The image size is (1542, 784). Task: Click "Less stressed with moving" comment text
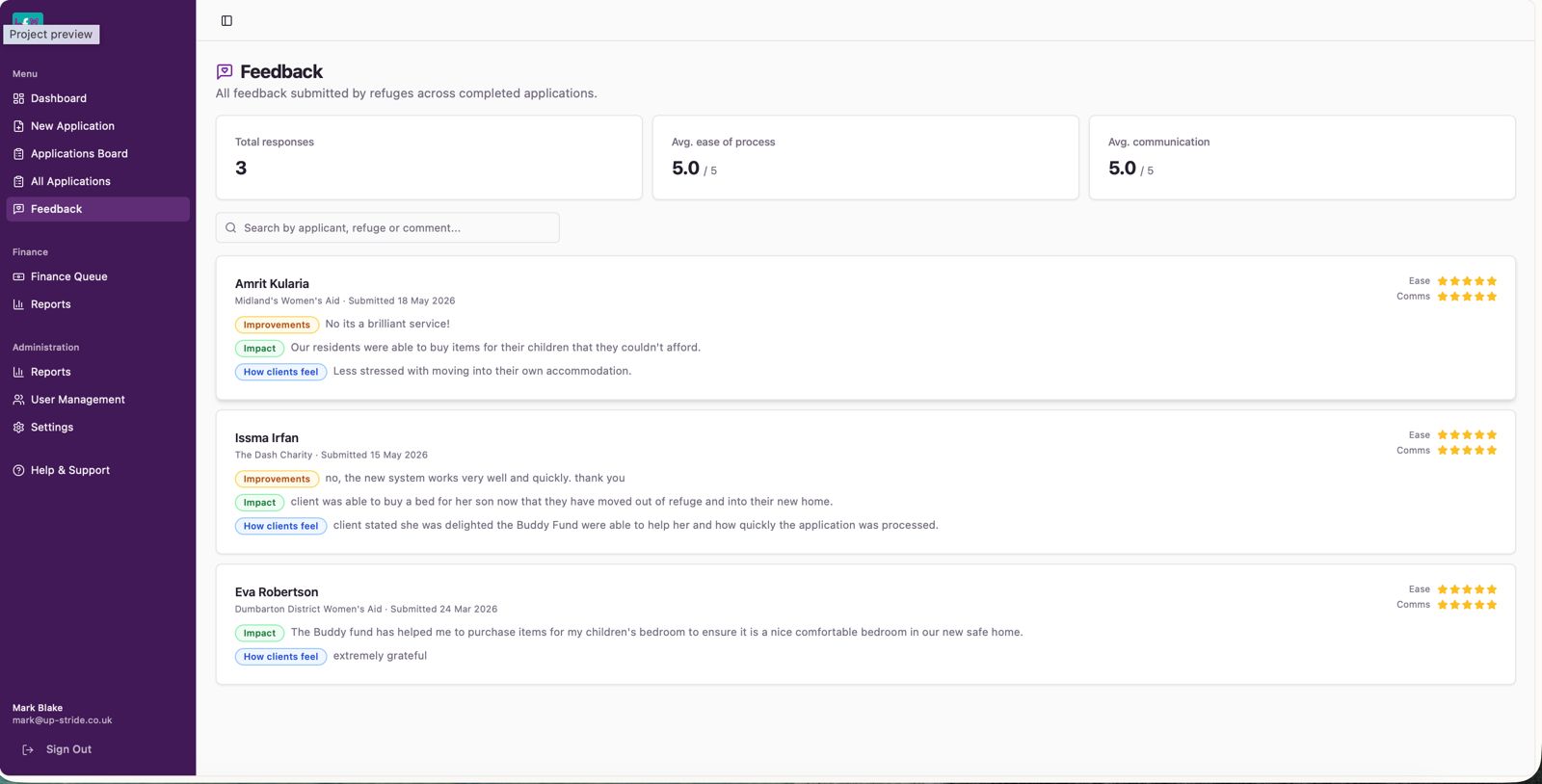[482, 371]
